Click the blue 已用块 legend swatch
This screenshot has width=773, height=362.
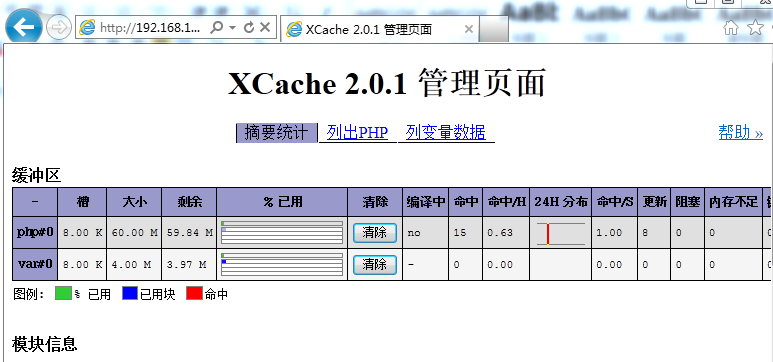point(130,294)
